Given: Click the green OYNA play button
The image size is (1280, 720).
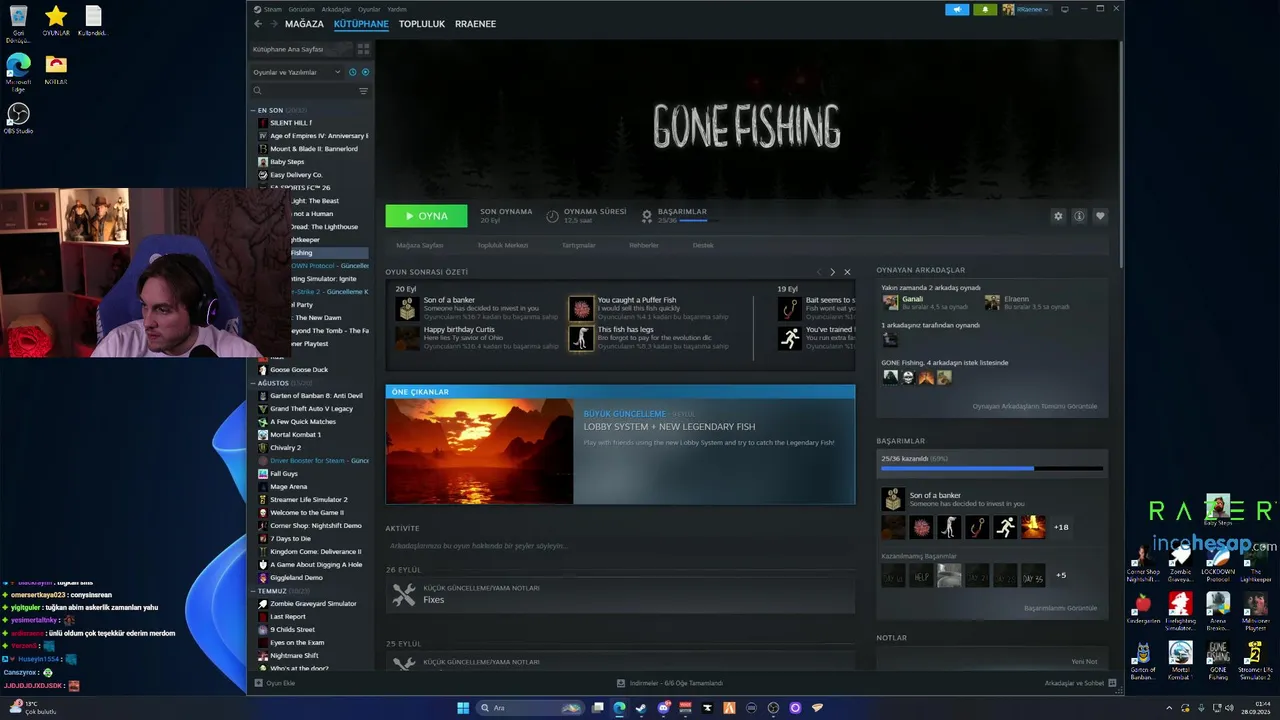Looking at the screenshot, I should [426, 216].
